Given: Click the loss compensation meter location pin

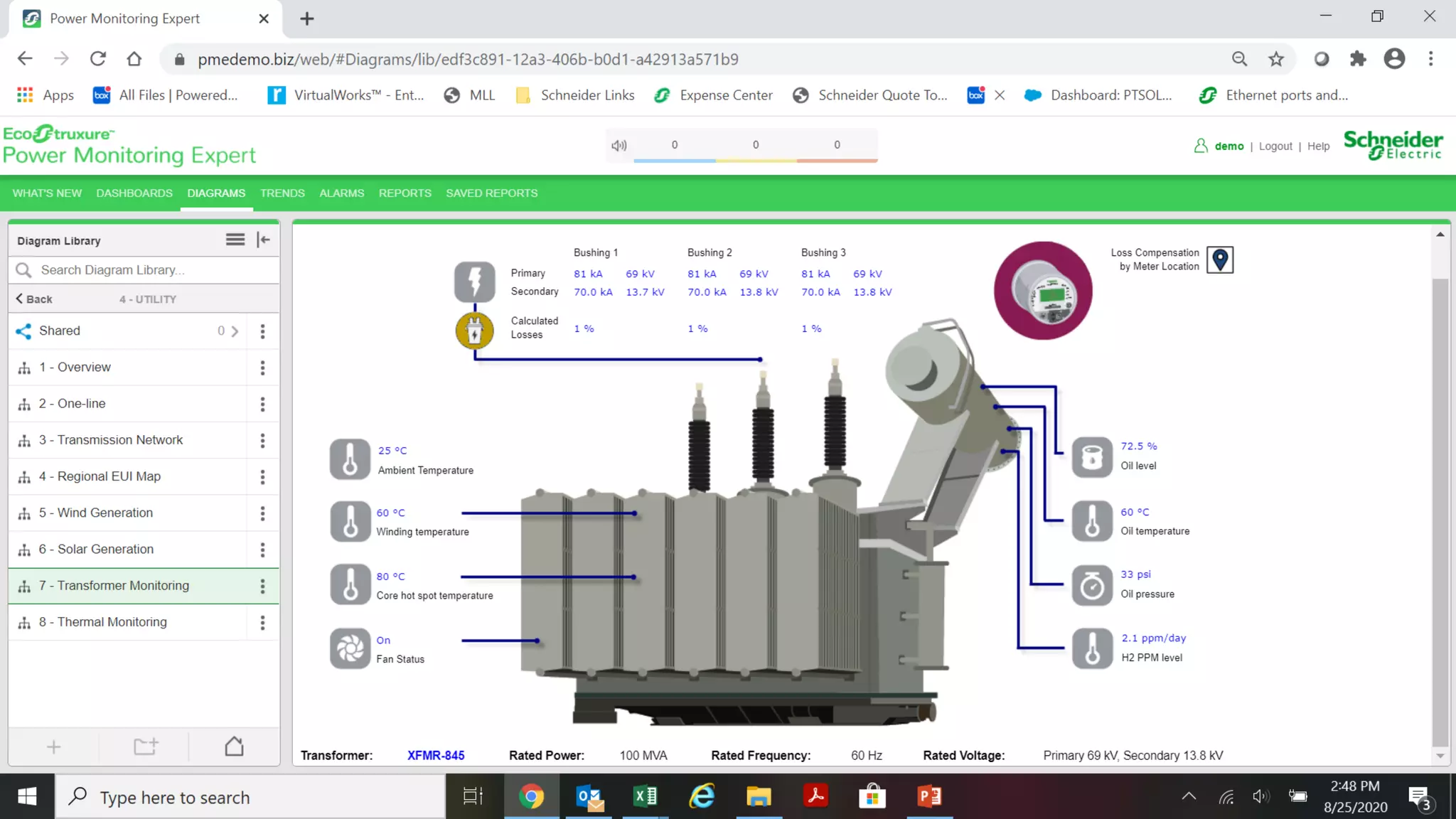Looking at the screenshot, I should 1220,259.
